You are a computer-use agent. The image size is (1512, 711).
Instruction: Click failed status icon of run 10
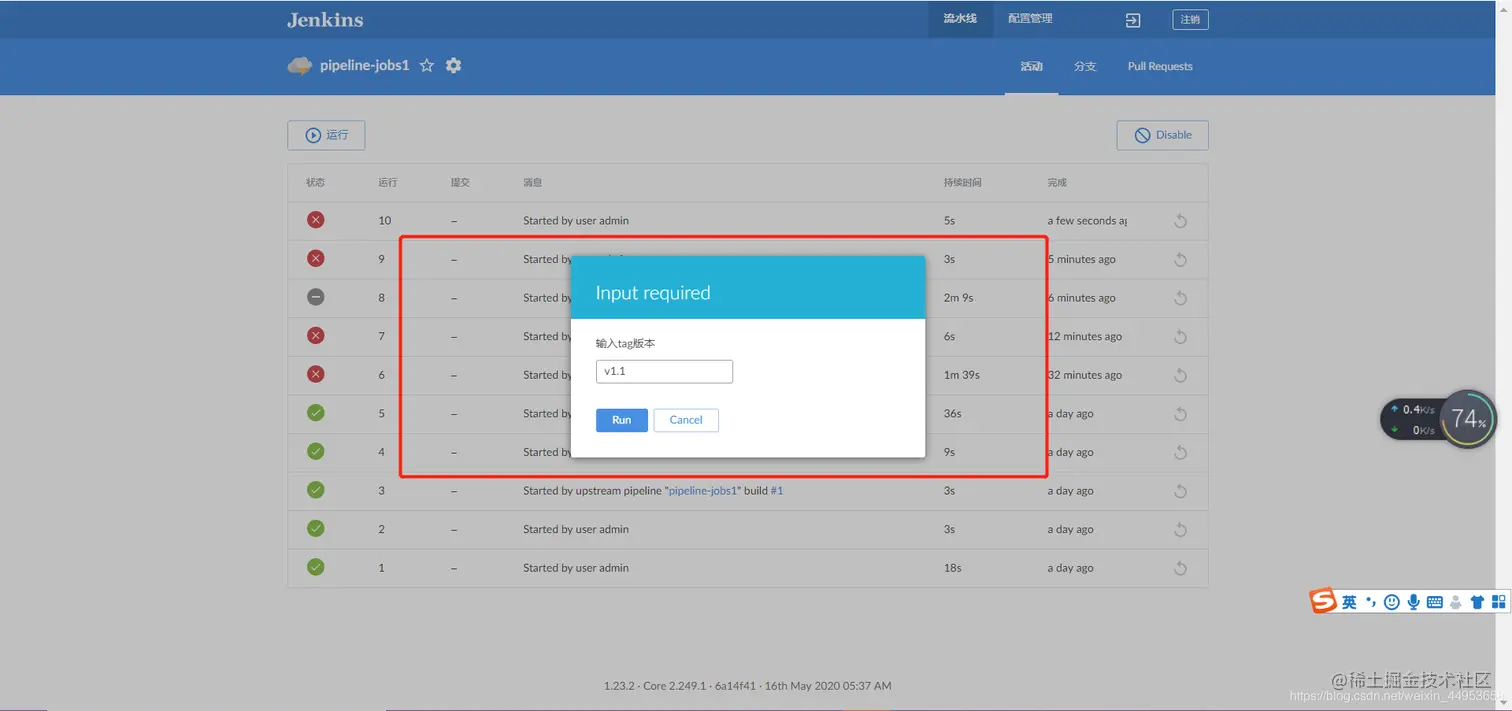pyautogui.click(x=316, y=220)
